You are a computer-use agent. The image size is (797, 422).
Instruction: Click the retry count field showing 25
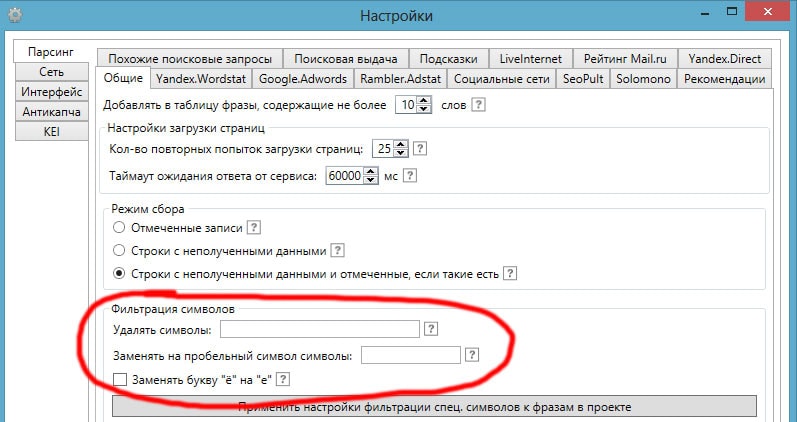pos(385,148)
